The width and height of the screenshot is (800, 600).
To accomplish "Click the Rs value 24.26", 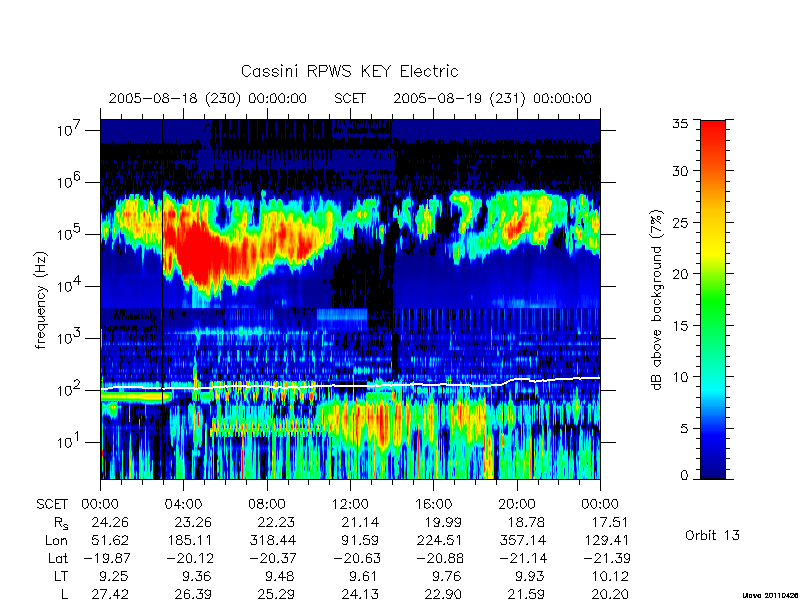I will (110, 522).
